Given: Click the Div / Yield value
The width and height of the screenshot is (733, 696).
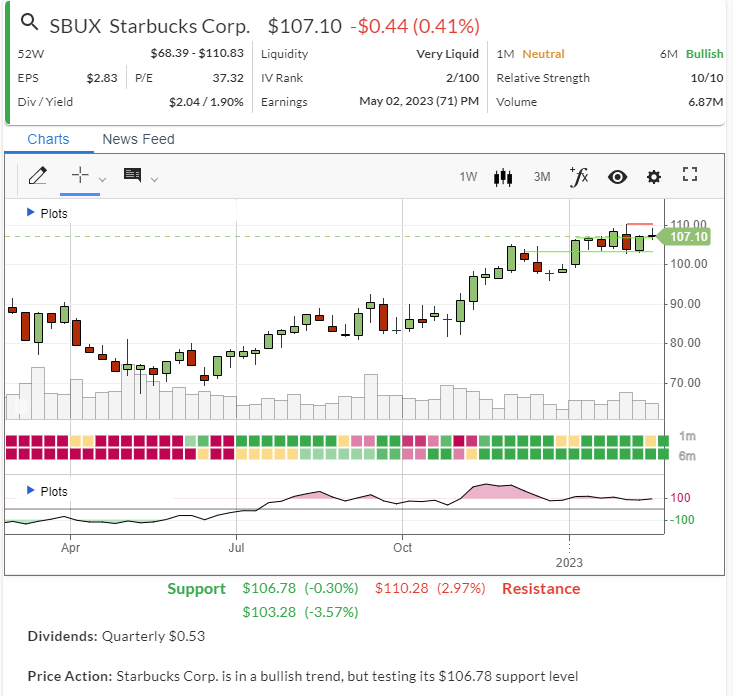Looking at the screenshot, I should pos(206,102).
